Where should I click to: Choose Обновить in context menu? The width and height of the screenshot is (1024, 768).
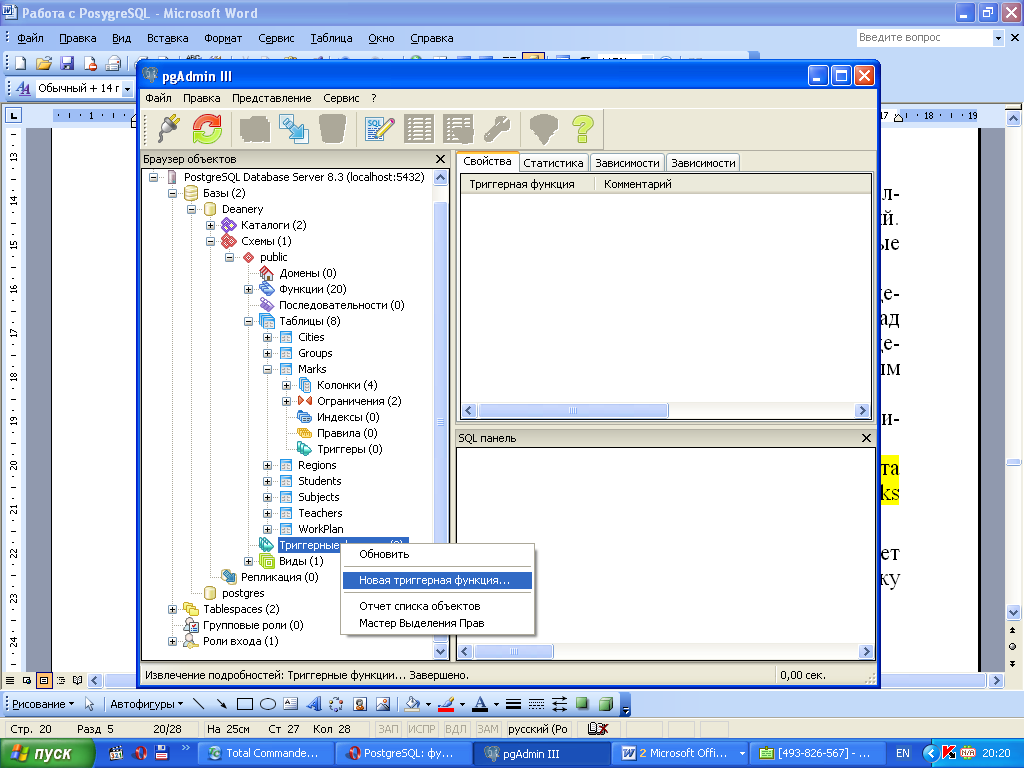point(437,554)
